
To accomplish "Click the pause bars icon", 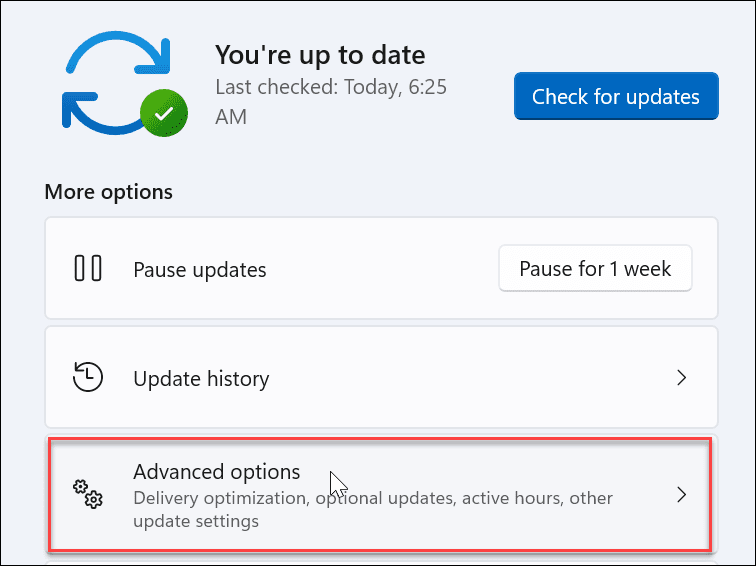I will (88, 269).
